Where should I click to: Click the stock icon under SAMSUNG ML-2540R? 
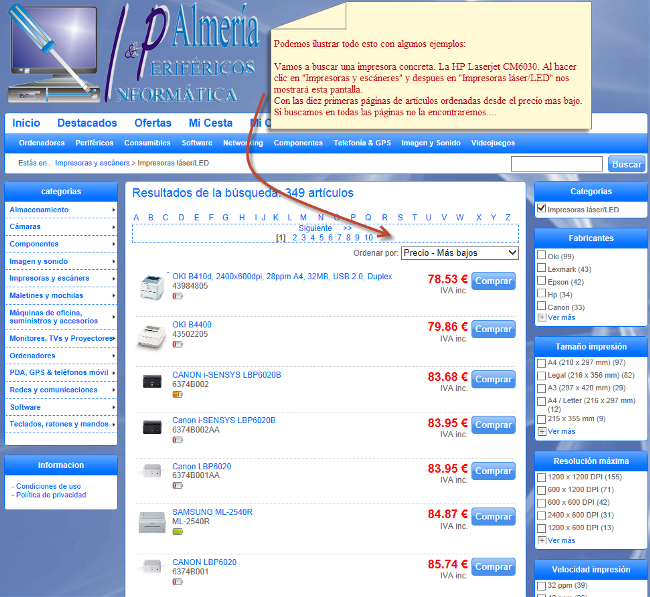point(178,531)
